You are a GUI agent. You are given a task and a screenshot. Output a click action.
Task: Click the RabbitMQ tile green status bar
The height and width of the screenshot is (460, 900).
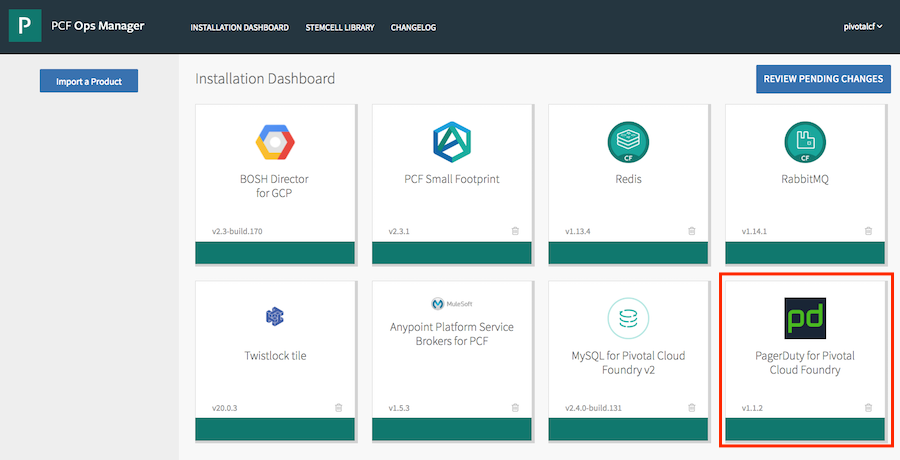[805, 253]
